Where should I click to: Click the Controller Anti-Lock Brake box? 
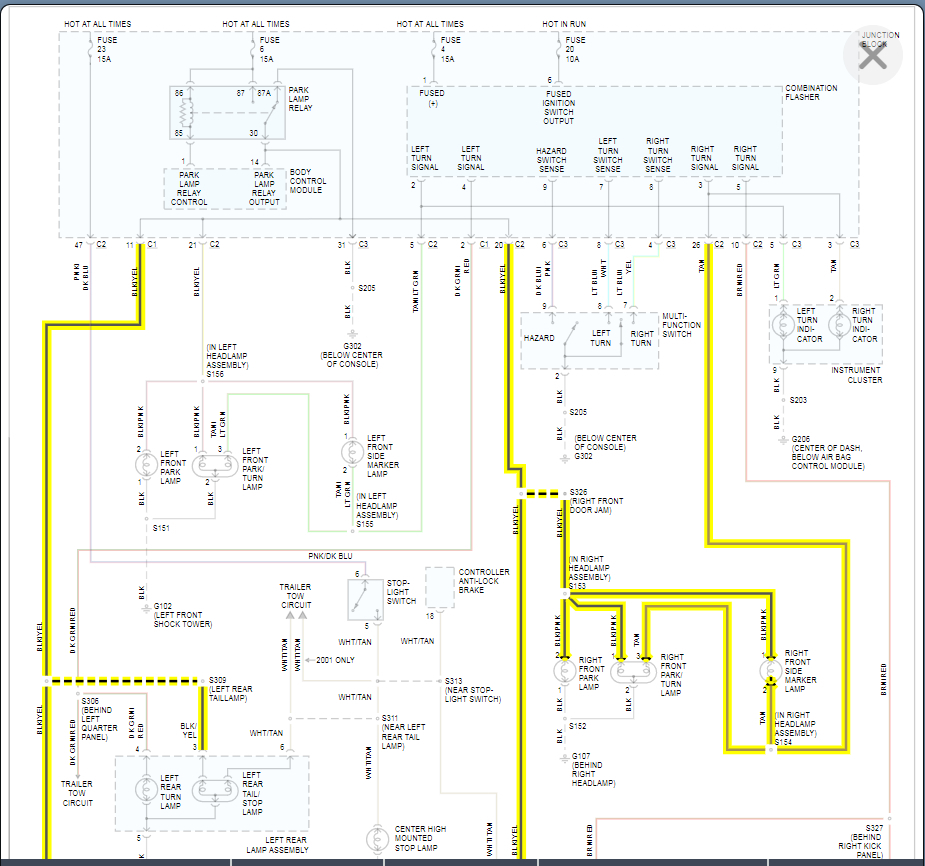pos(439,588)
